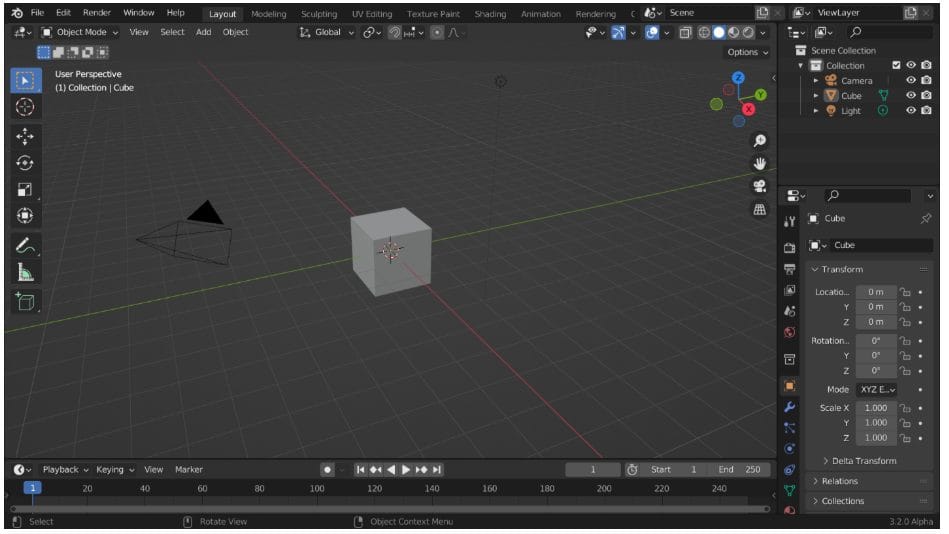Expand the Delta Transform panel
Screen dimensions: 949x534
click(x=859, y=461)
